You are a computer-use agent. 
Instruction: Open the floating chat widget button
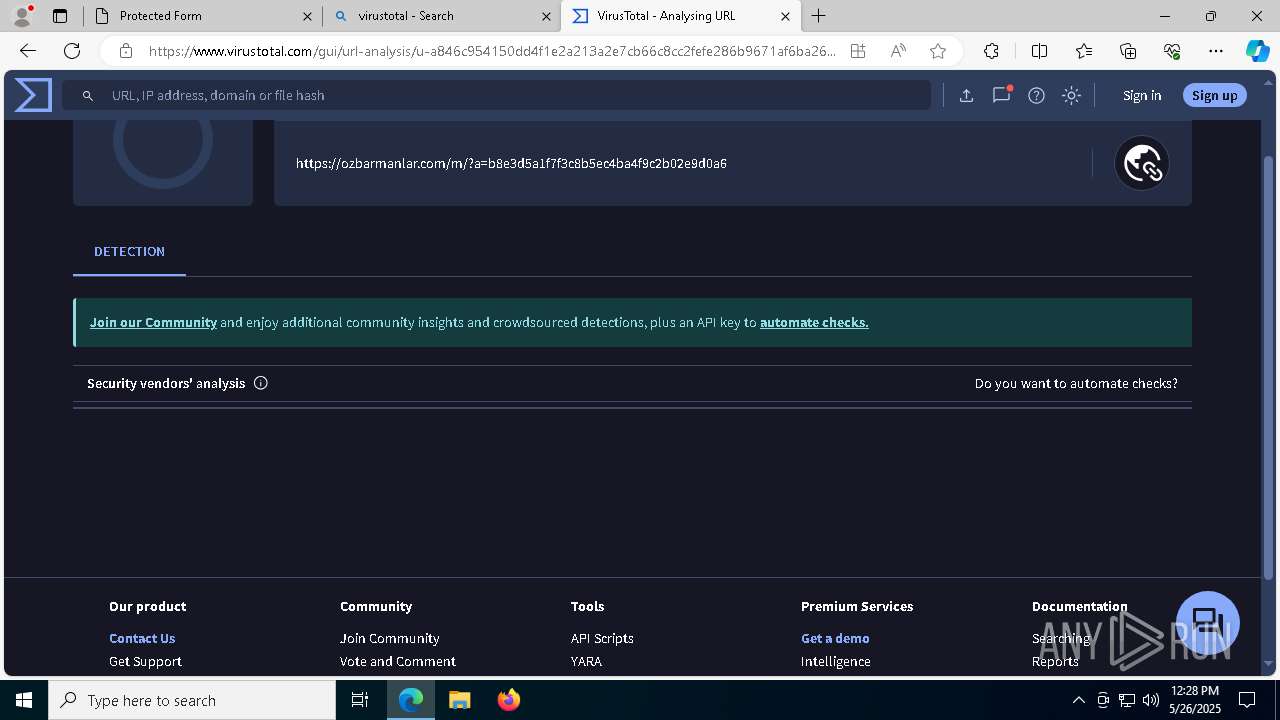tap(1208, 623)
